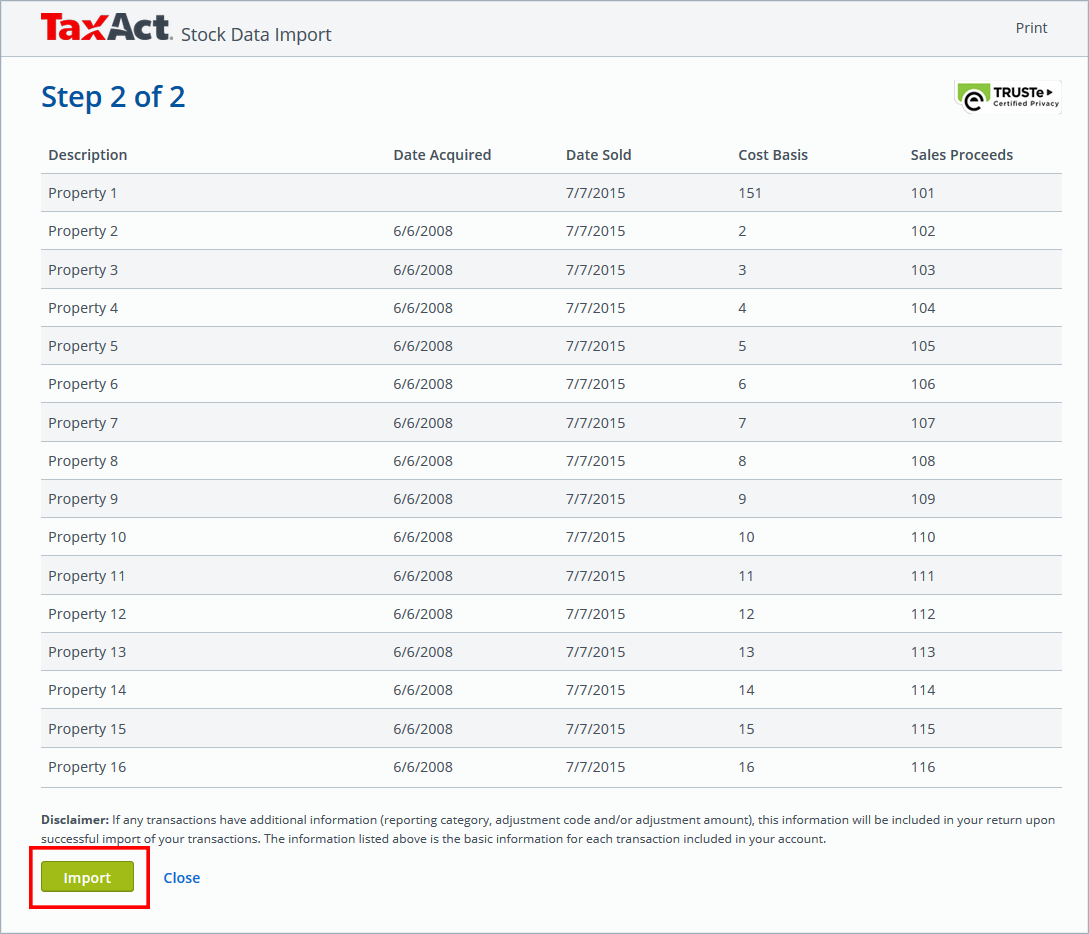Click the Property 11 description cell
The height and width of the screenshot is (934, 1089).
86,577
